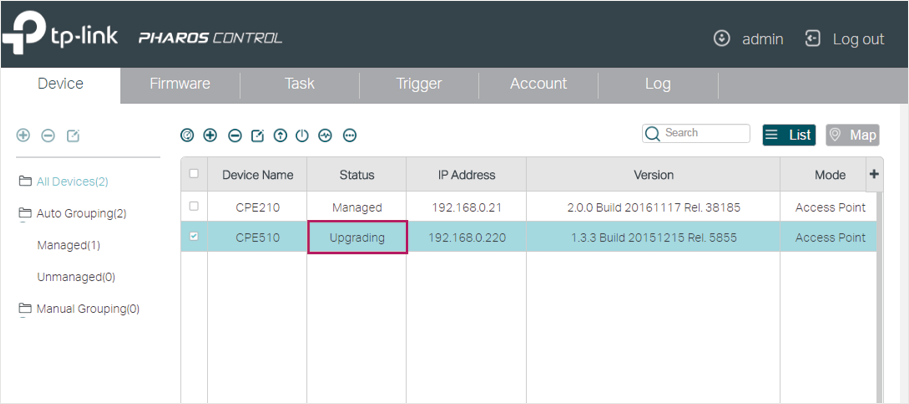Click the reboot power icon

pyautogui.click(x=302, y=136)
